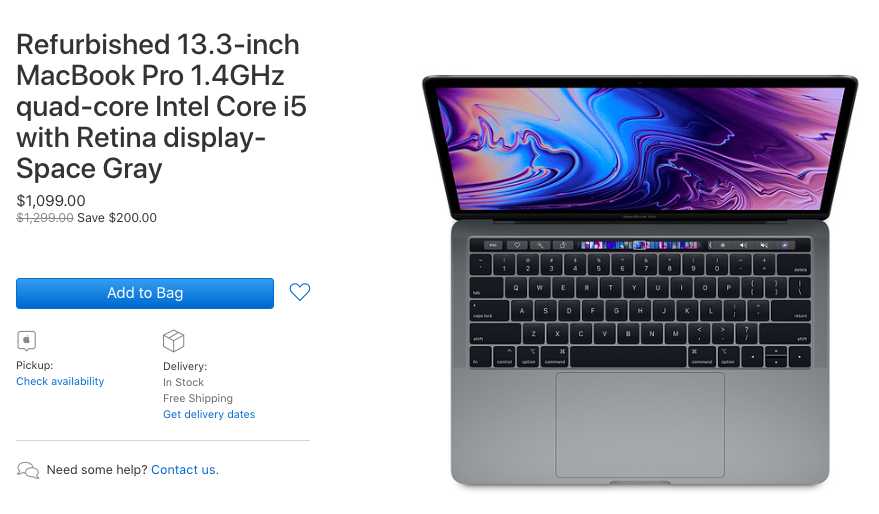Click the Touch Bar strip in MacBook image
The height and width of the screenshot is (514, 879).
pyautogui.click(x=640, y=245)
